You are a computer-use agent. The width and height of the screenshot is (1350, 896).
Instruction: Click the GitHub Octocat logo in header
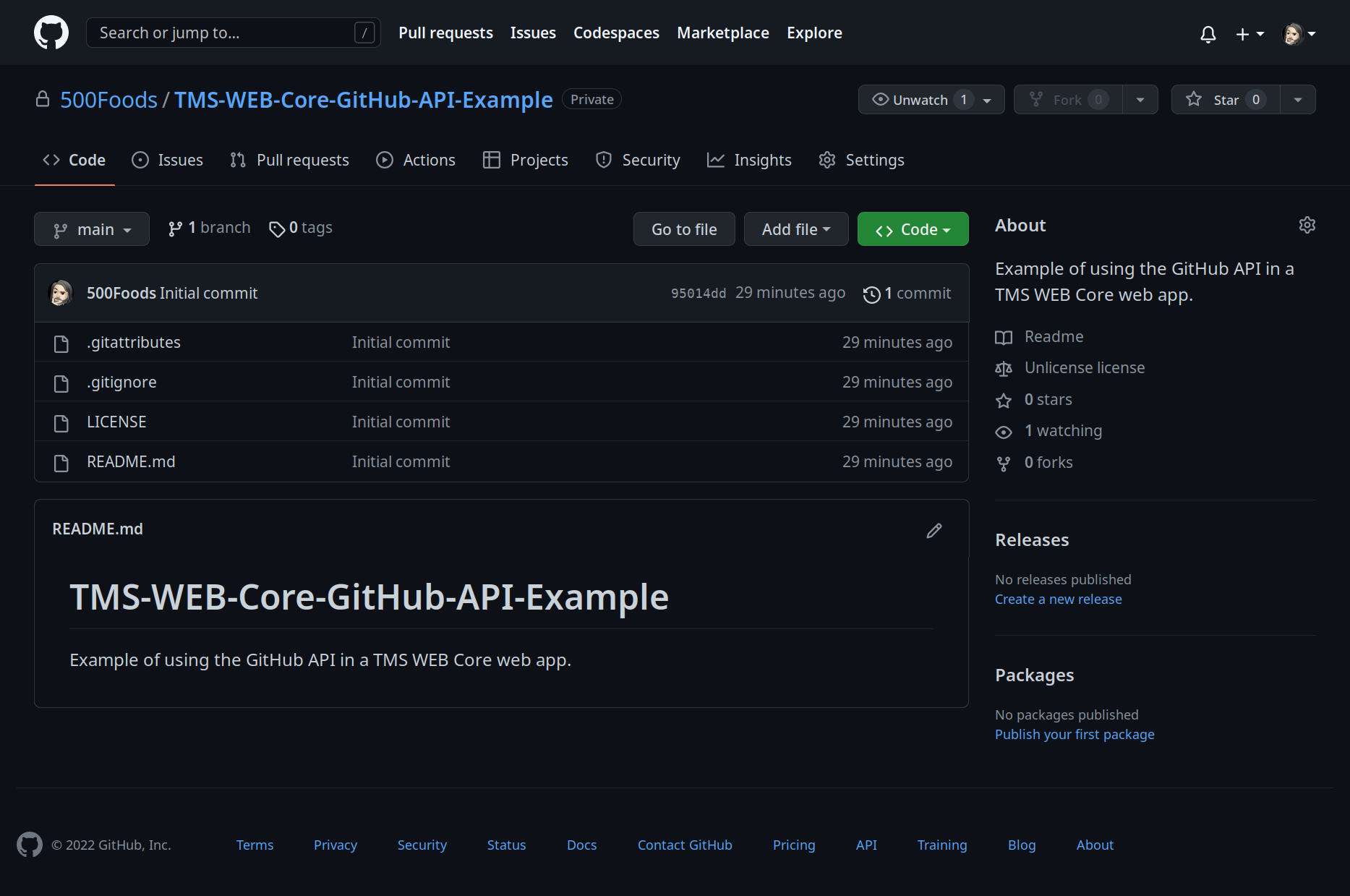point(51,33)
